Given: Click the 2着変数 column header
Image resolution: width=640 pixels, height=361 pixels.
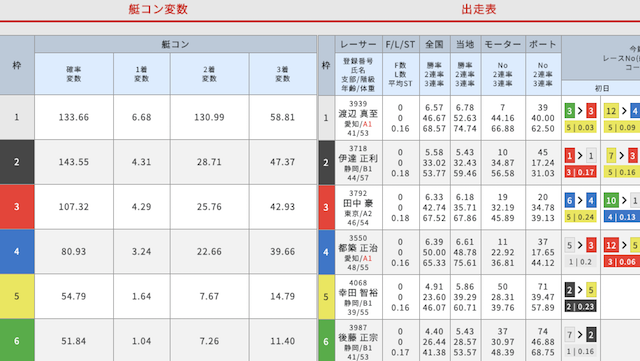Looking at the screenshot, I should (x=209, y=74).
